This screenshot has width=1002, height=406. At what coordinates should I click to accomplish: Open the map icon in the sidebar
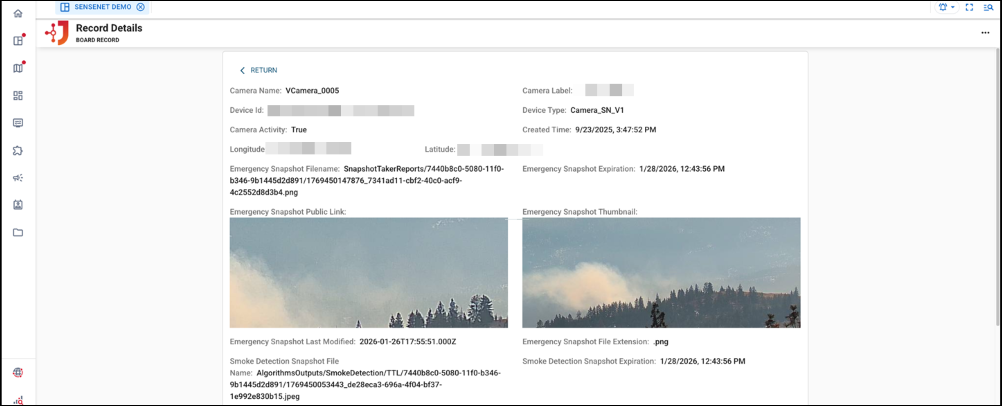pyautogui.click(x=18, y=68)
